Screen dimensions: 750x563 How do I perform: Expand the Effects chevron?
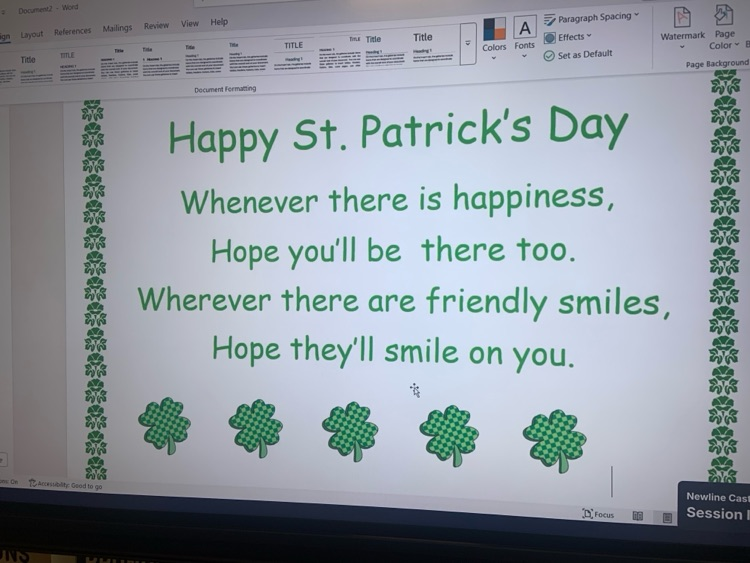[x=589, y=35]
